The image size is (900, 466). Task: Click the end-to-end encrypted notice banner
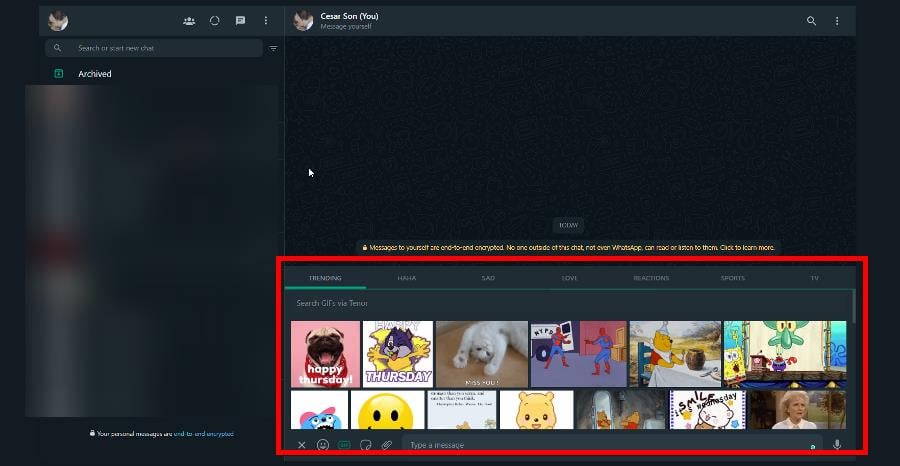568,248
